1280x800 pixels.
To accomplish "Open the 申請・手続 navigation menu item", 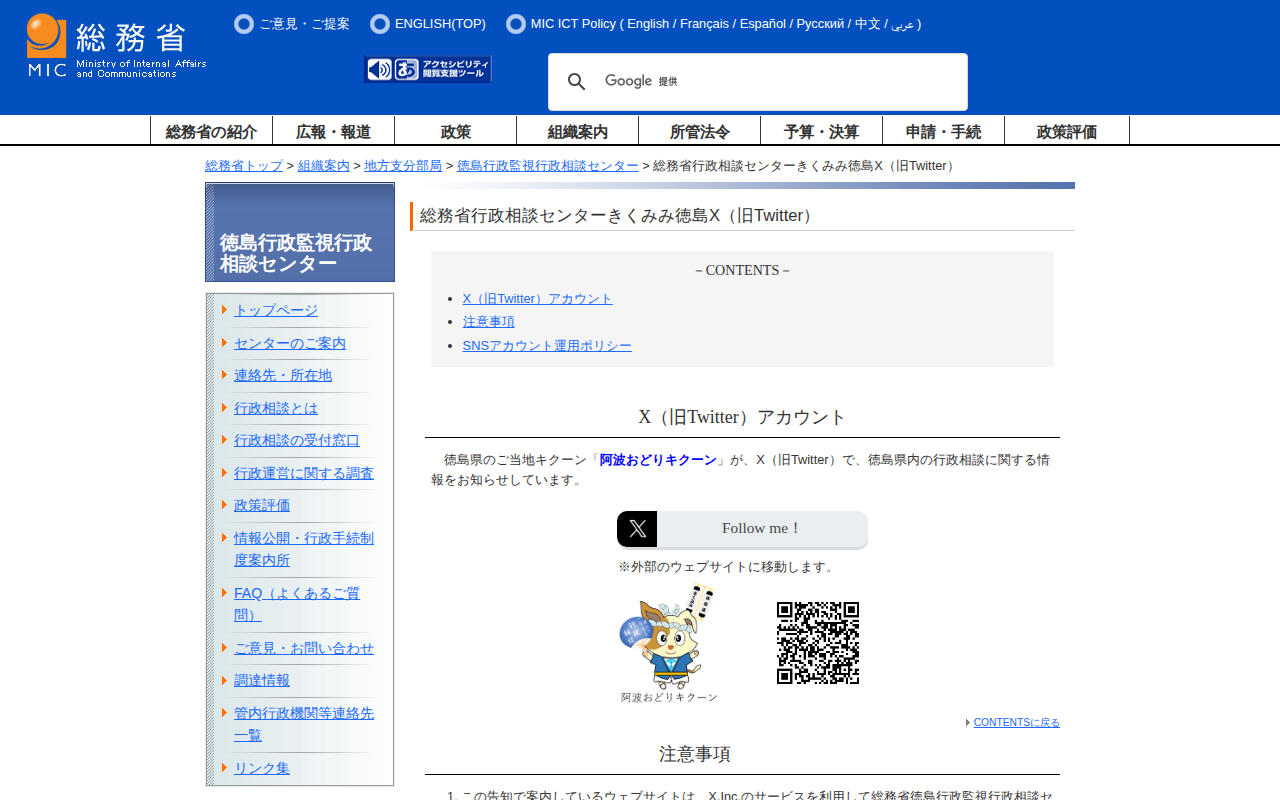I will (943, 131).
